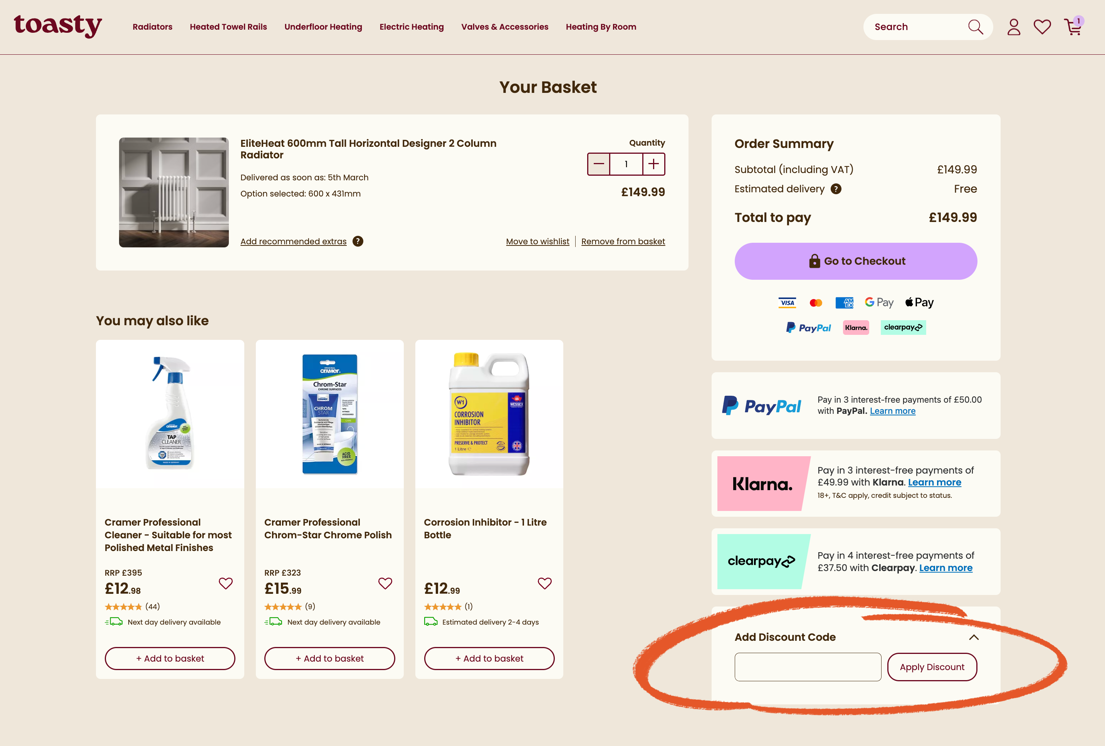Click recommended extras help icon
This screenshot has height=746, width=1105.
(358, 241)
